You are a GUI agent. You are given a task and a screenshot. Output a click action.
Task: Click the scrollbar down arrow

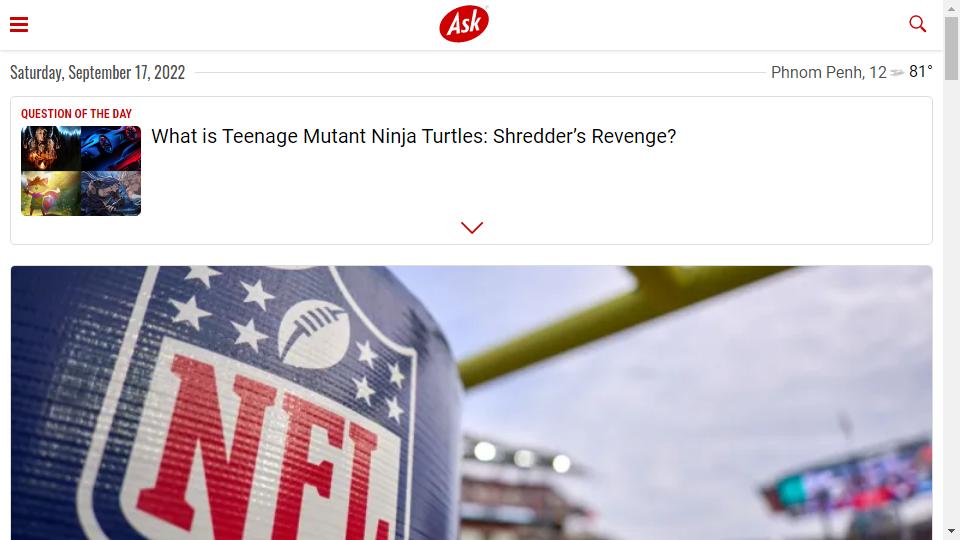click(x=951, y=531)
